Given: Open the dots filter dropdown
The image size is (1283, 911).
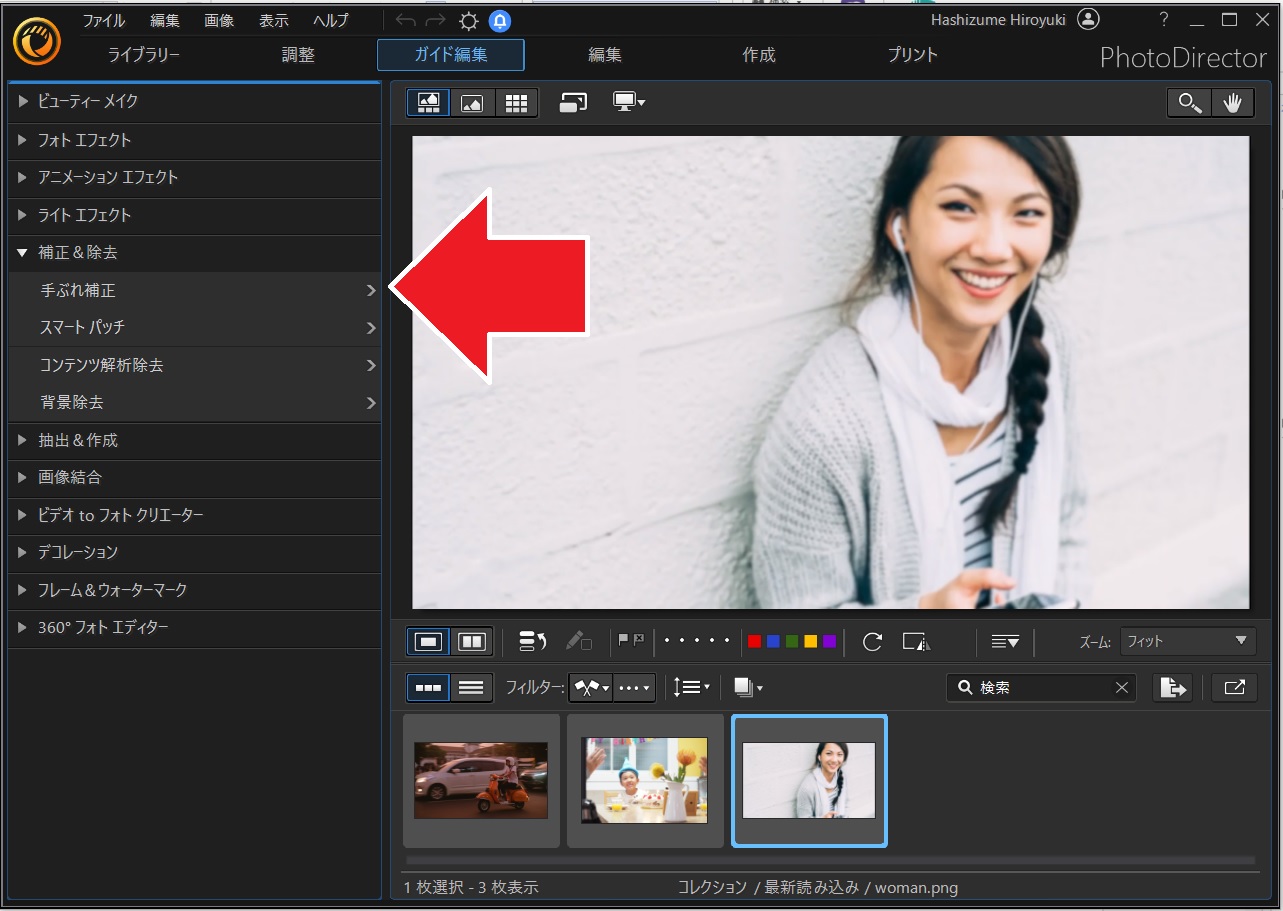Looking at the screenshot, I should 634,687.
